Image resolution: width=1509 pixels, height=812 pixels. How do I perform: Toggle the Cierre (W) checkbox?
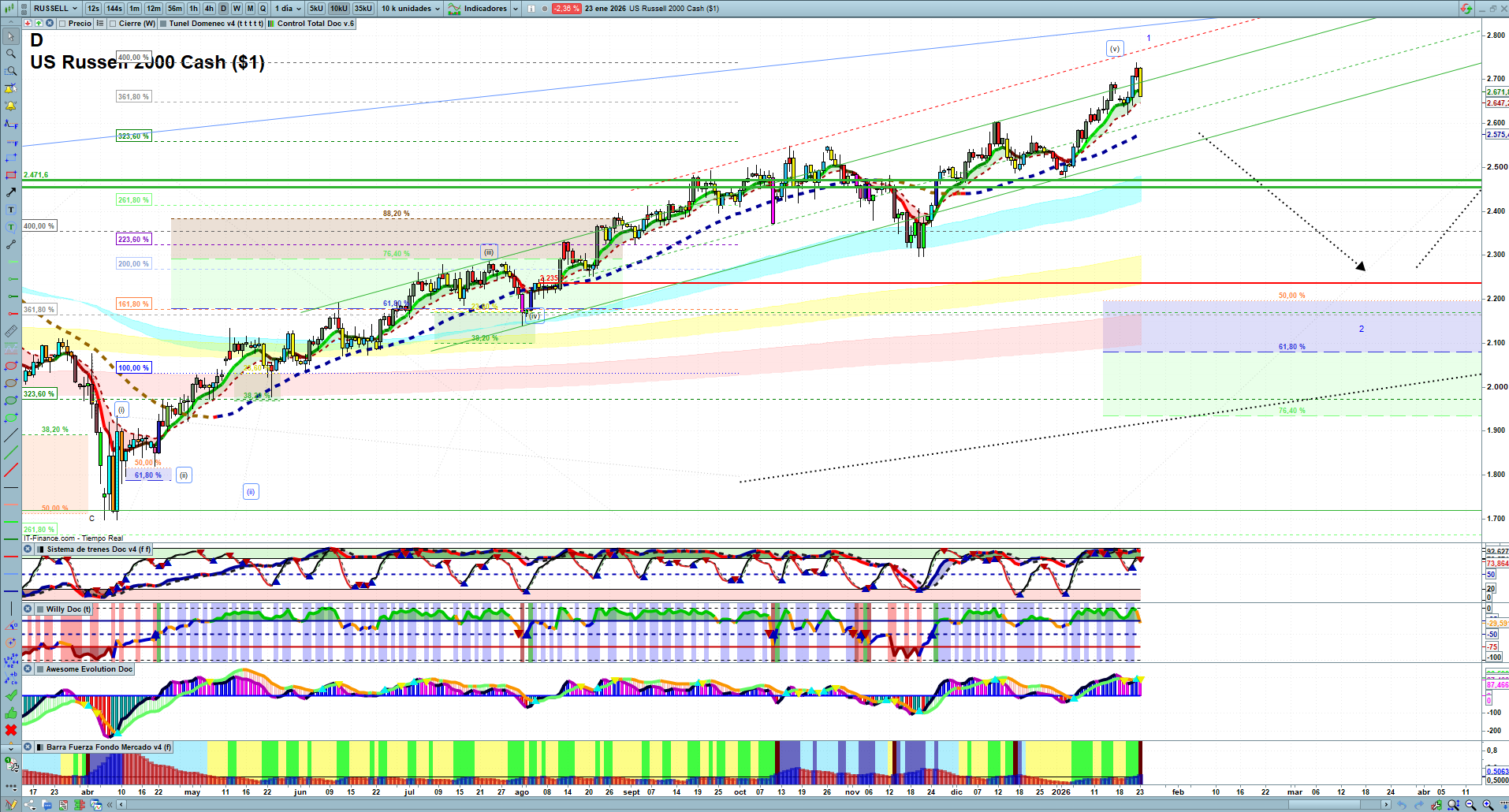coord(114,24)
